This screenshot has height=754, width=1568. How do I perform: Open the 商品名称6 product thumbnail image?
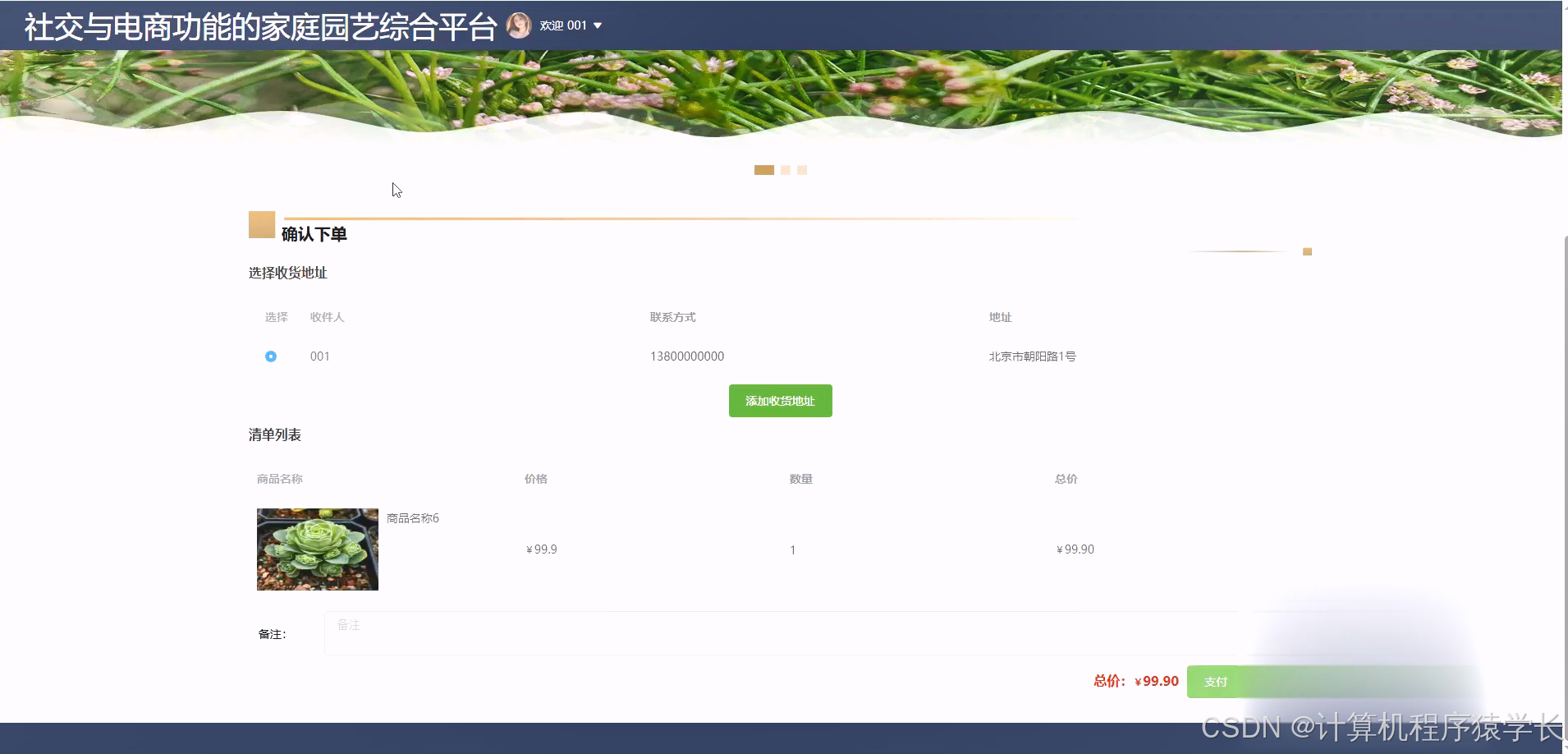[317, 549]
